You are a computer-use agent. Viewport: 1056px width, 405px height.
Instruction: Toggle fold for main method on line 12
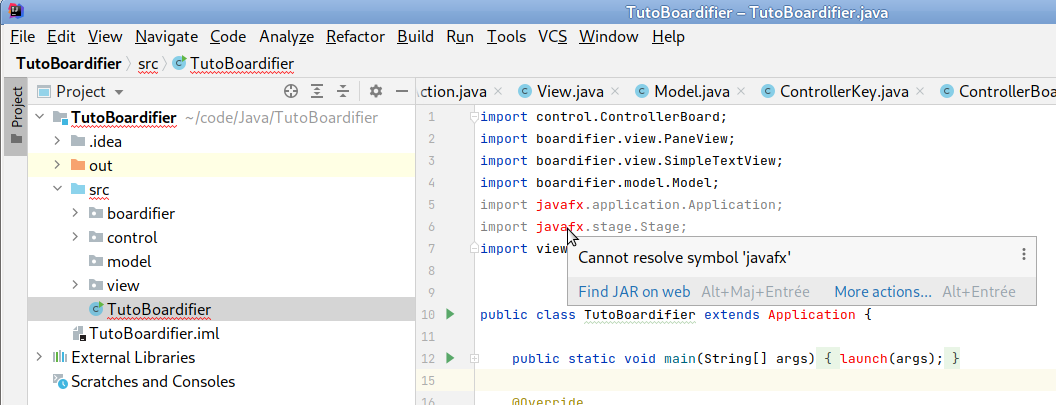(x=475, y=358)
